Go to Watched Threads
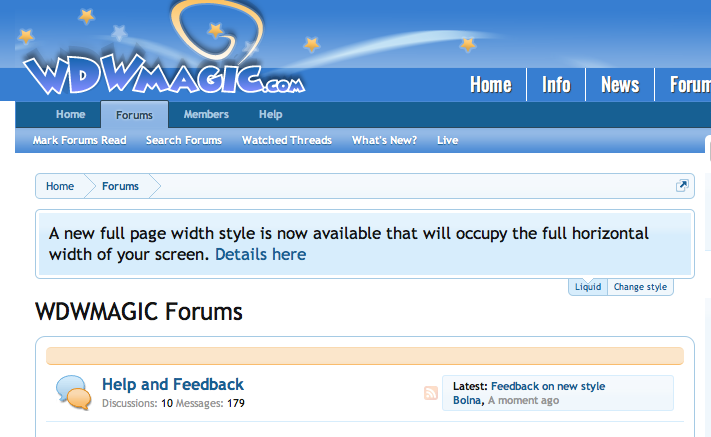This screenshot has height=437, width=711. click(287, 141)
